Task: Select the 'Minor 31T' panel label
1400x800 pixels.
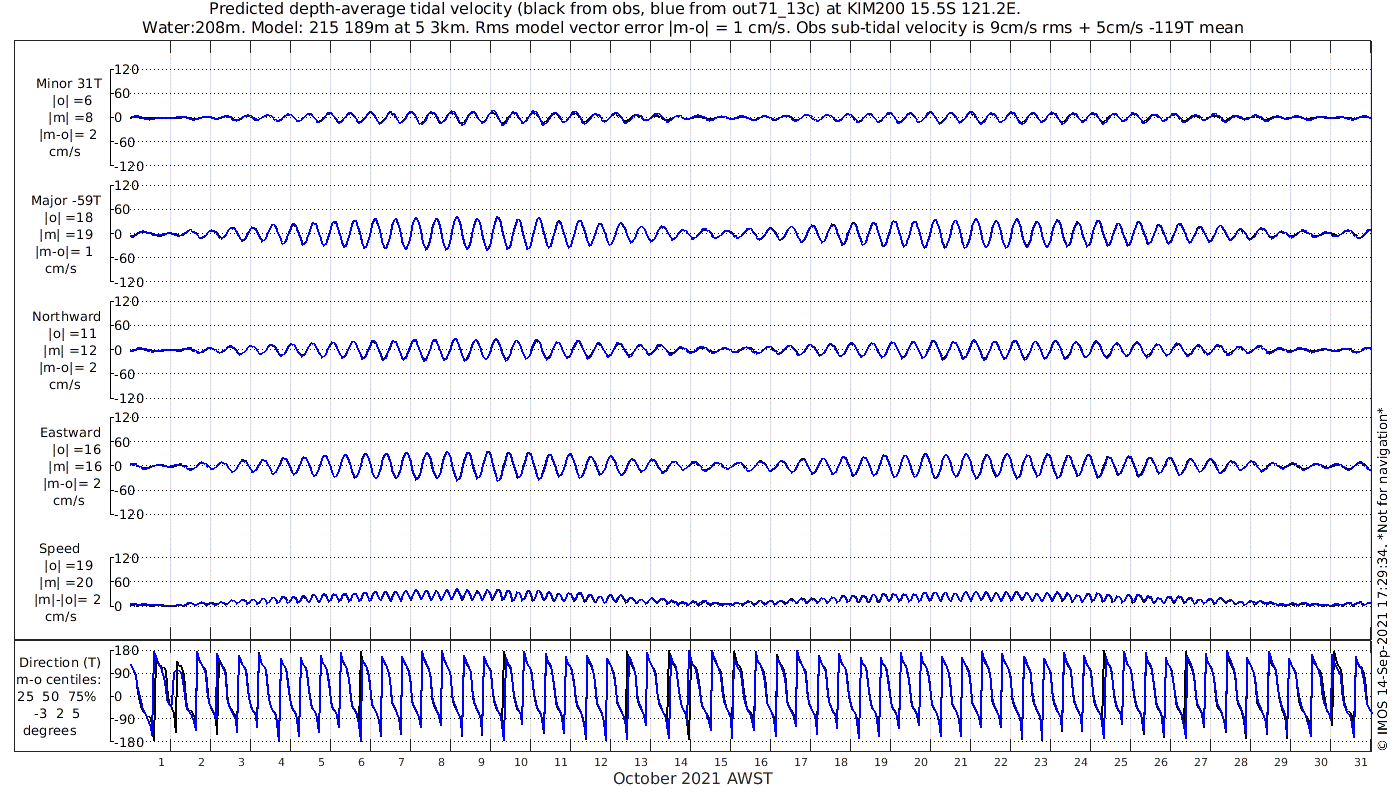Action: [68, 84]
